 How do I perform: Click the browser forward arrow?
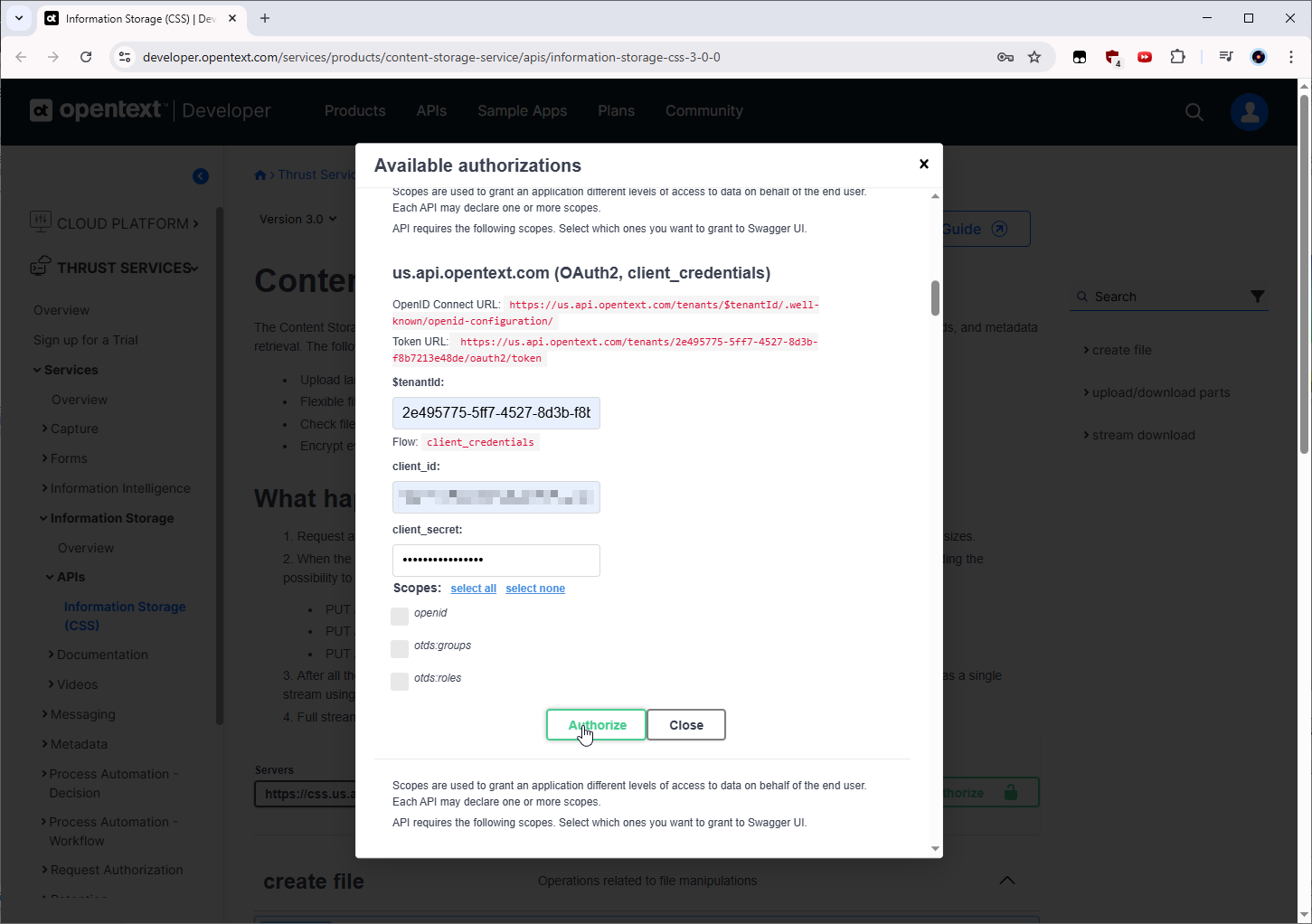pos(53,57)
